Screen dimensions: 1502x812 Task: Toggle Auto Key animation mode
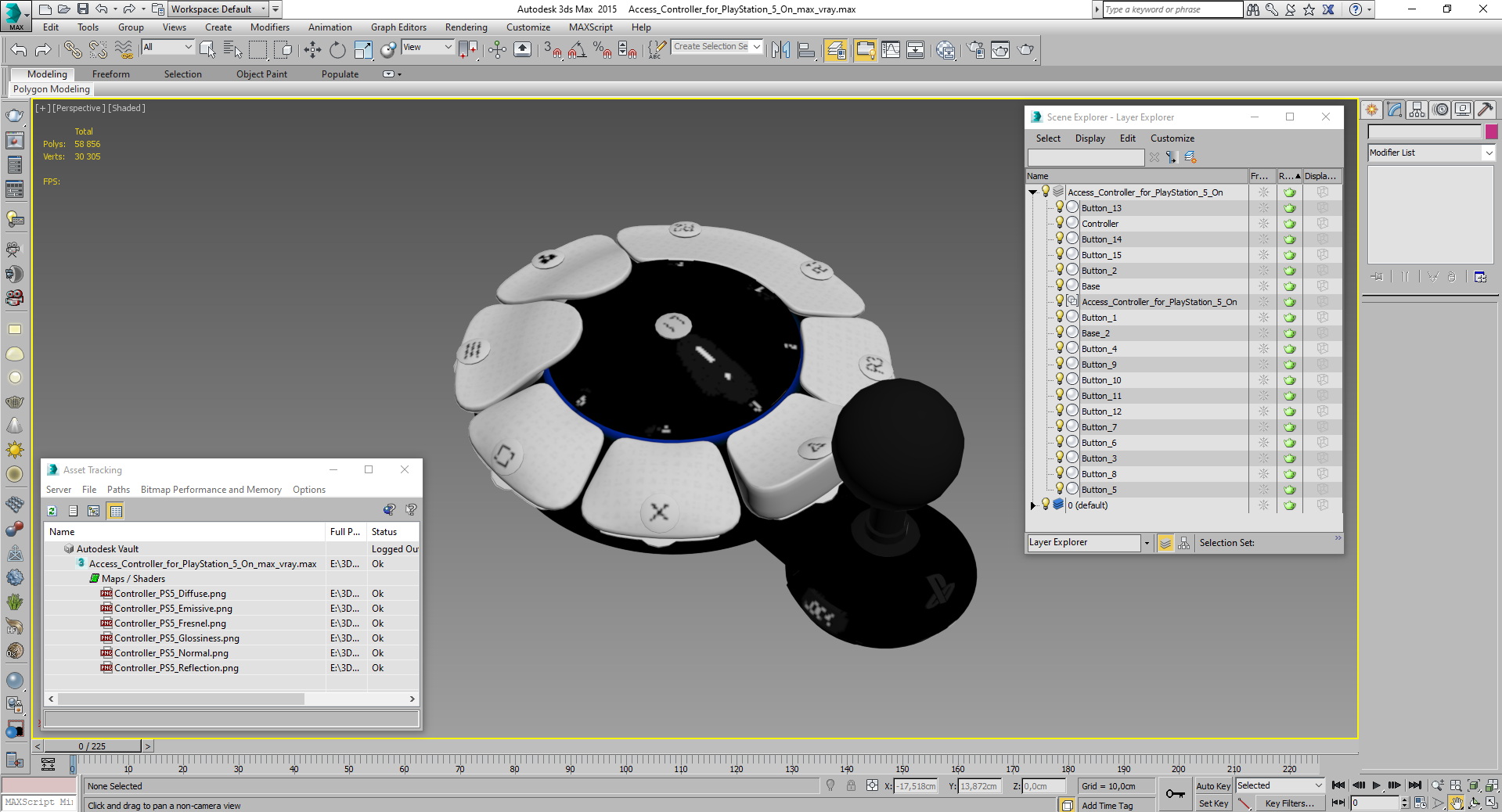(1213, 786)
